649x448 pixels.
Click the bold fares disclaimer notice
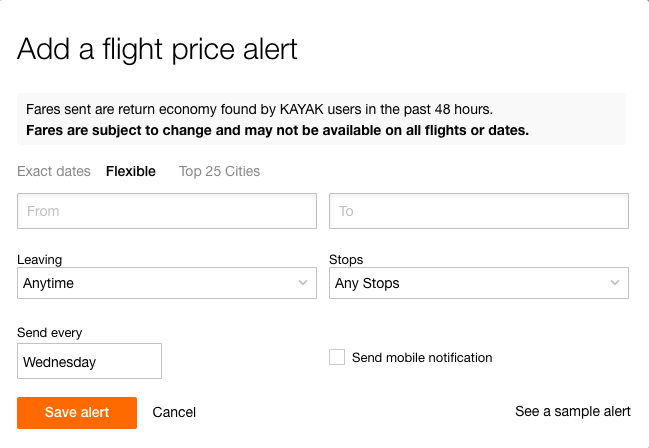click(x=277, y=130)
